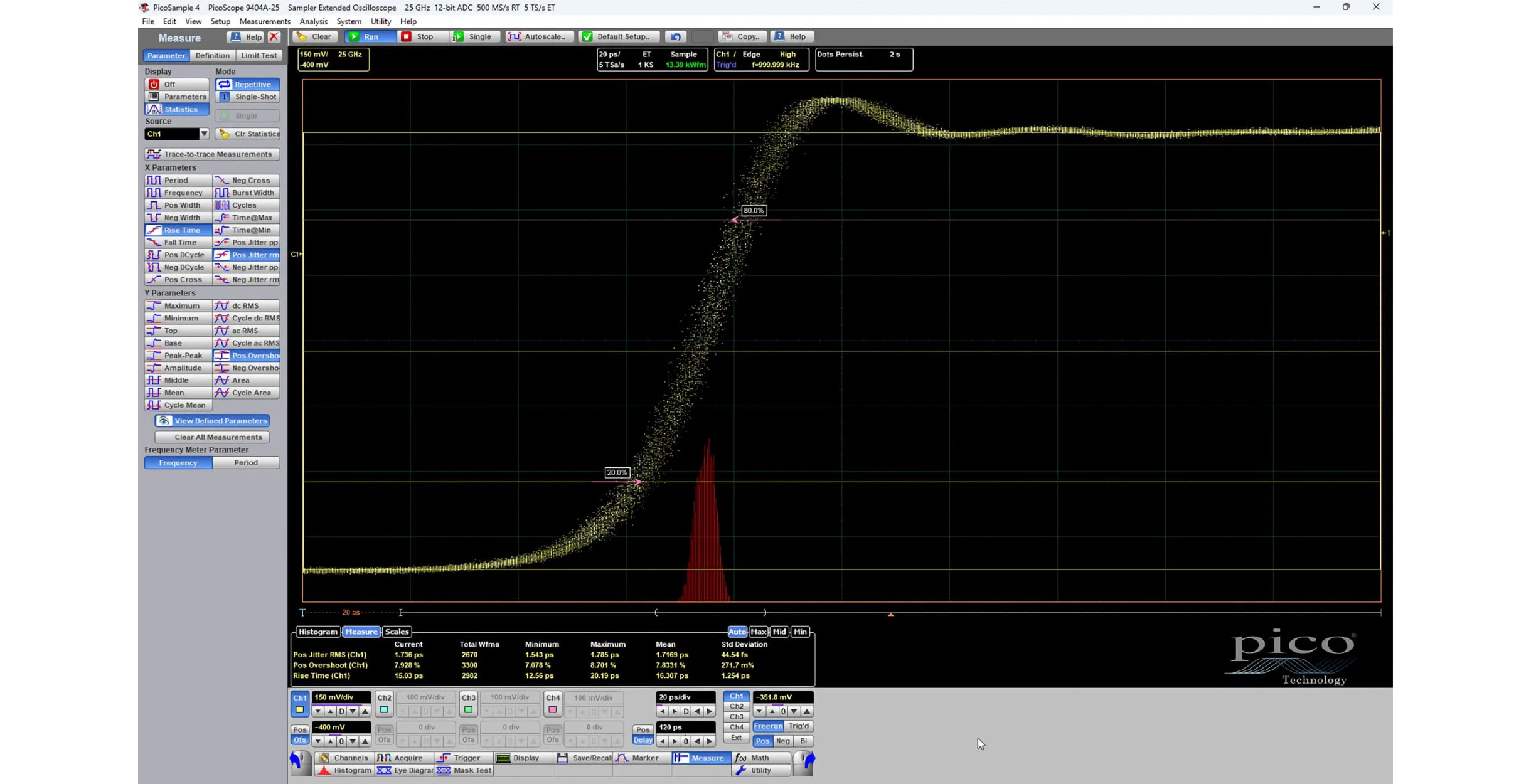
Task: Open the Setup menu
Action: tap(220, 21)
